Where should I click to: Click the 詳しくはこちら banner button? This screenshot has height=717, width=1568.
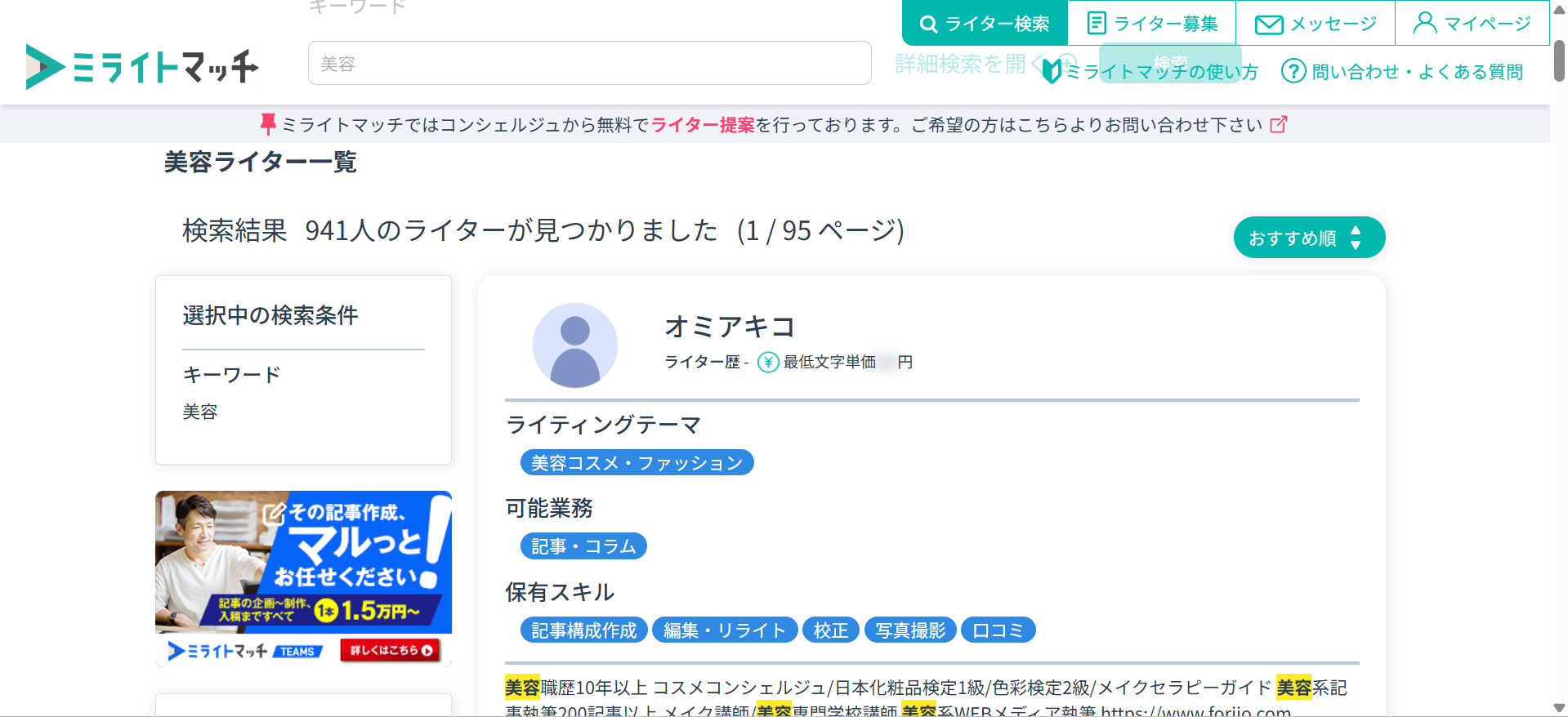coord(391,650)
